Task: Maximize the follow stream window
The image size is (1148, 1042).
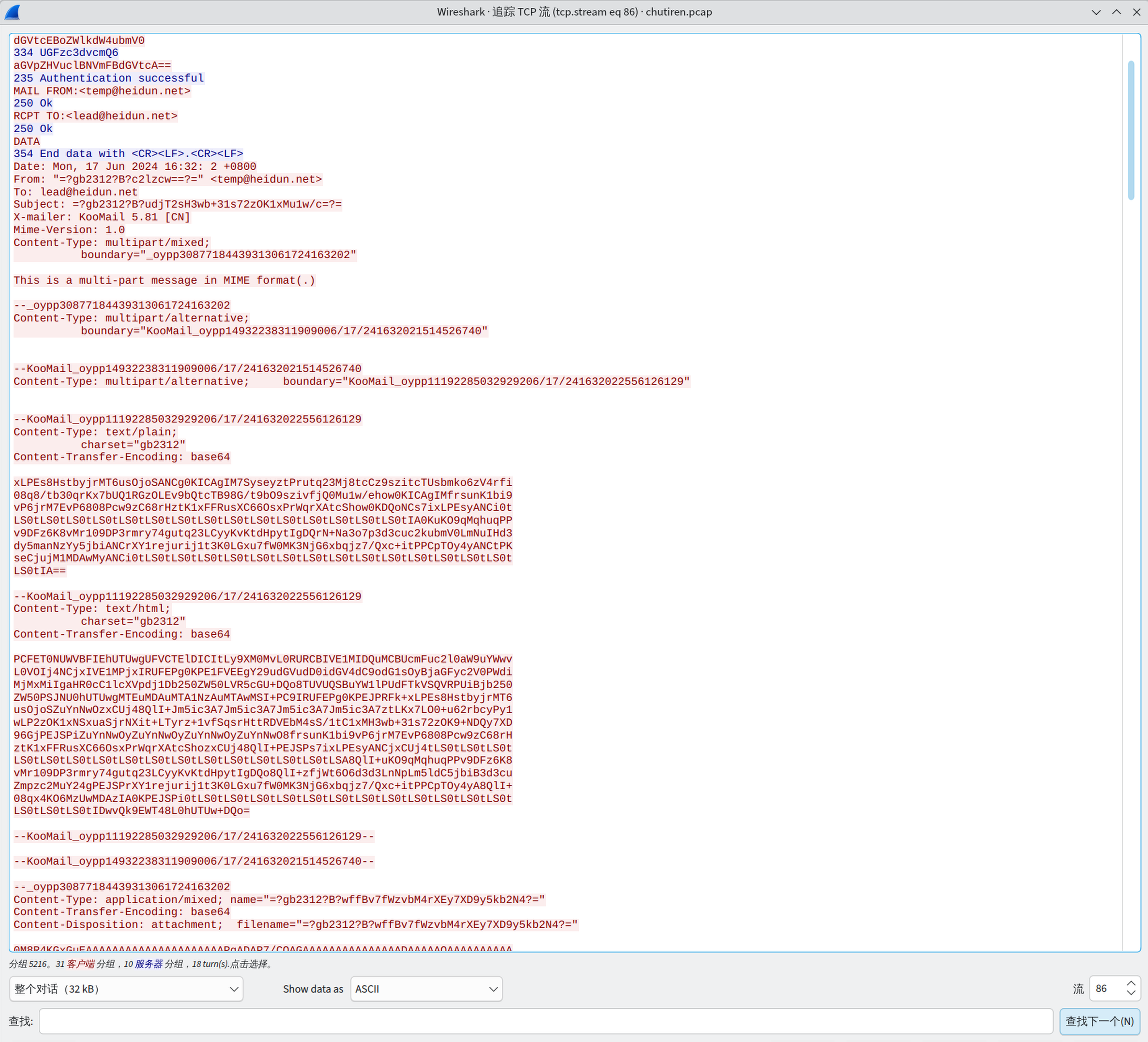Action: (x=1116, y=12)
